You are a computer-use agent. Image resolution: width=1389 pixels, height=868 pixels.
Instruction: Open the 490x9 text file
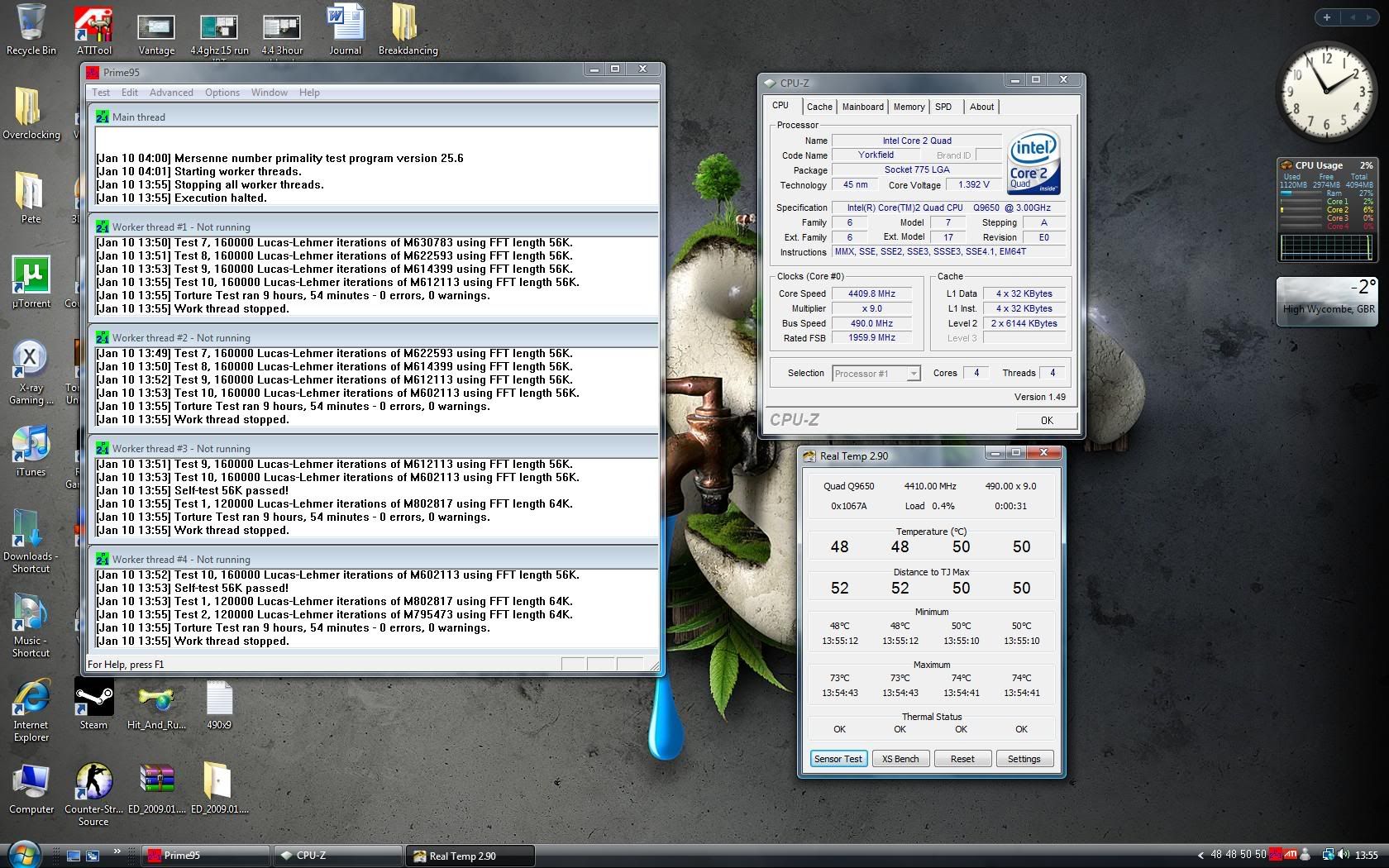tap(219, 705)
